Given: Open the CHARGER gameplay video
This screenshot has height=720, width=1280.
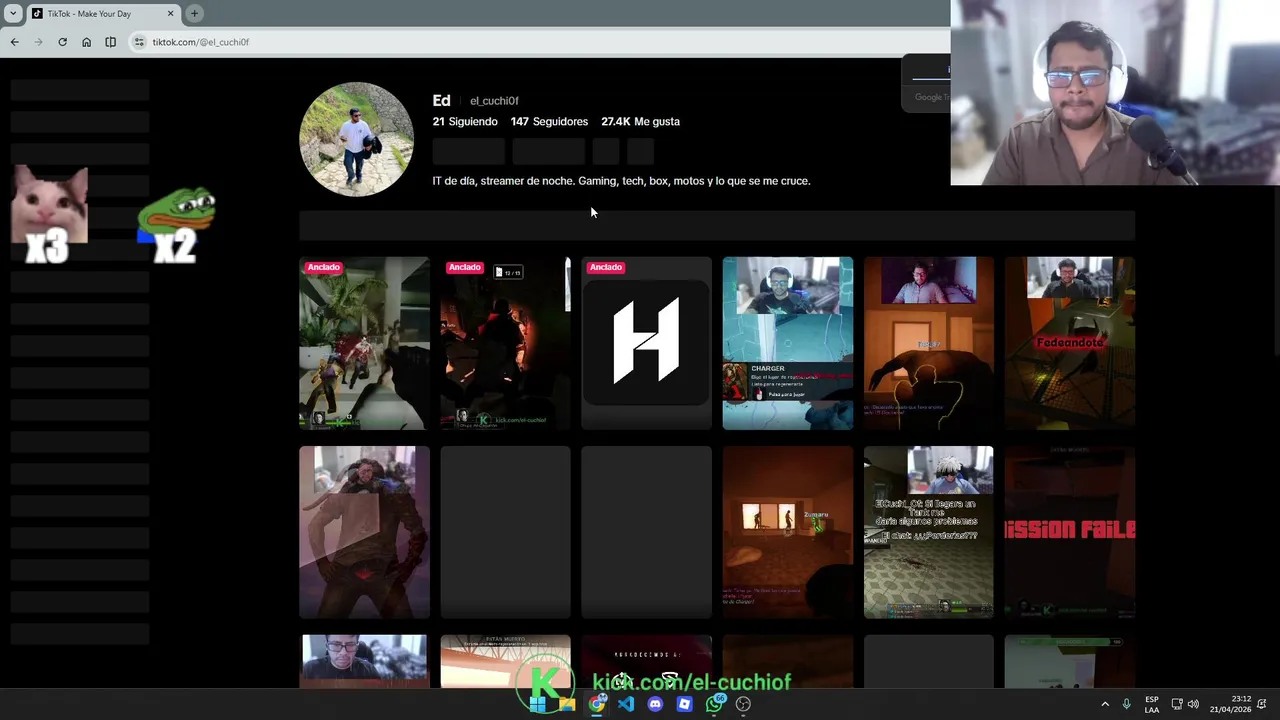Looking at the screenshot, I should (788, 343).
